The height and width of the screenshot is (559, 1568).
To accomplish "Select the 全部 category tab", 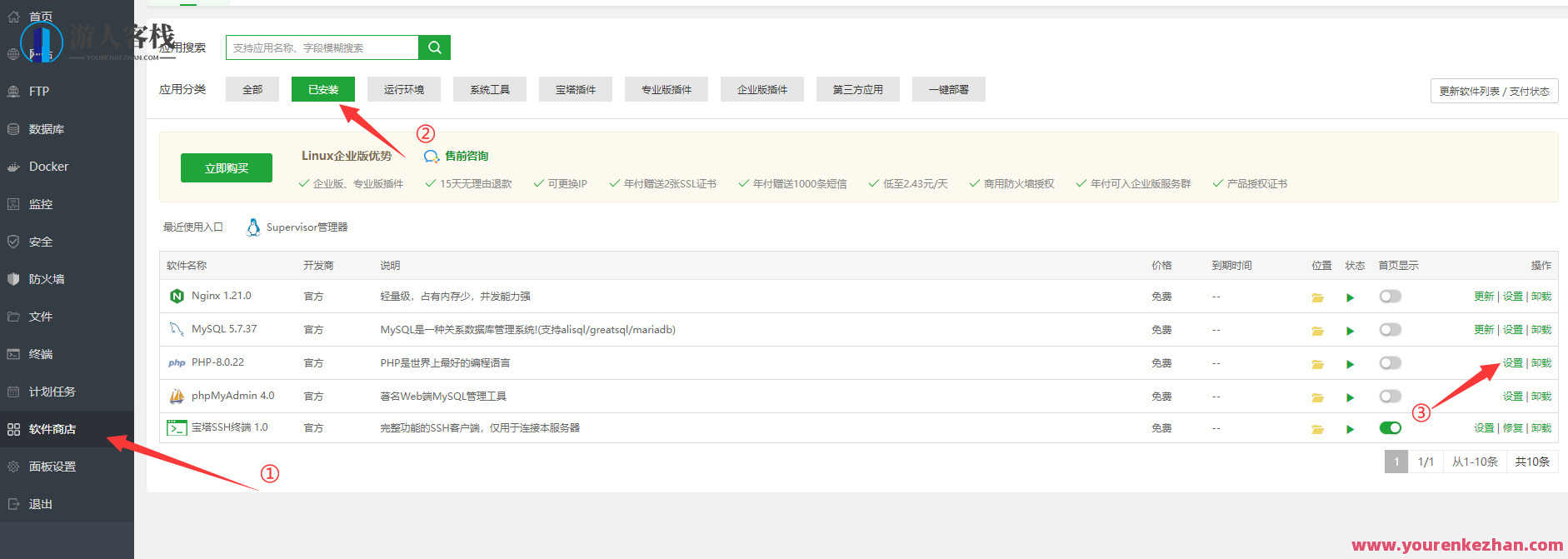I will [x=252, y=89].
